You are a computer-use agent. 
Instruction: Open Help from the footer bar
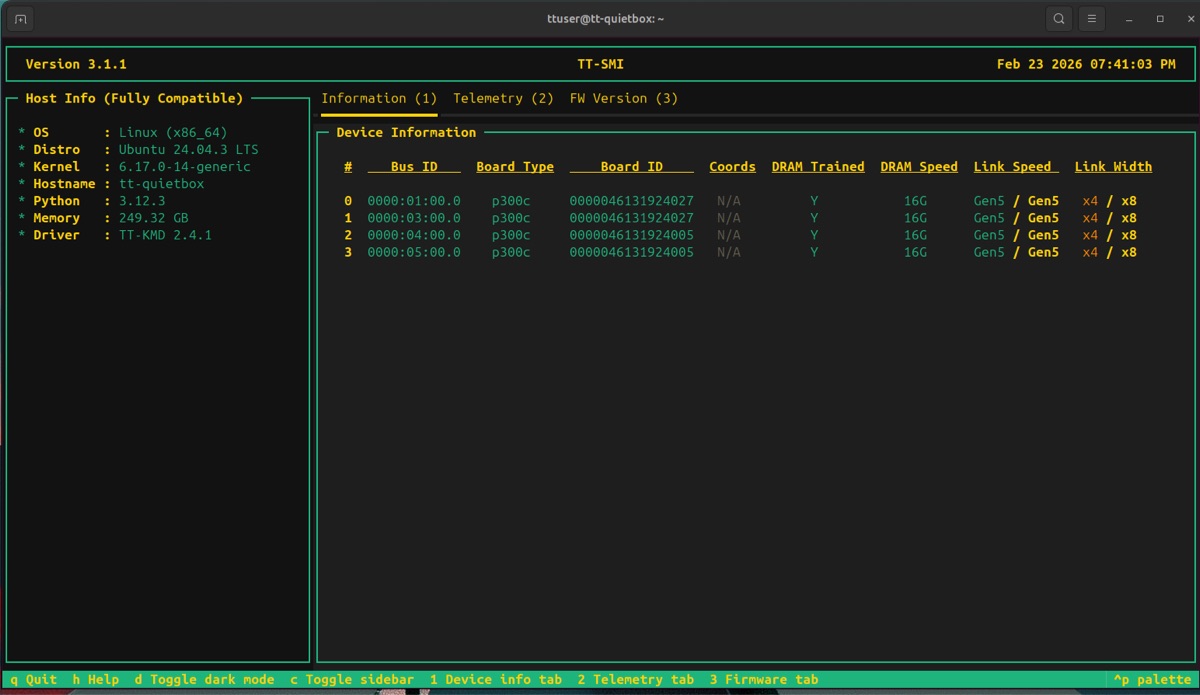coord(95,679)
